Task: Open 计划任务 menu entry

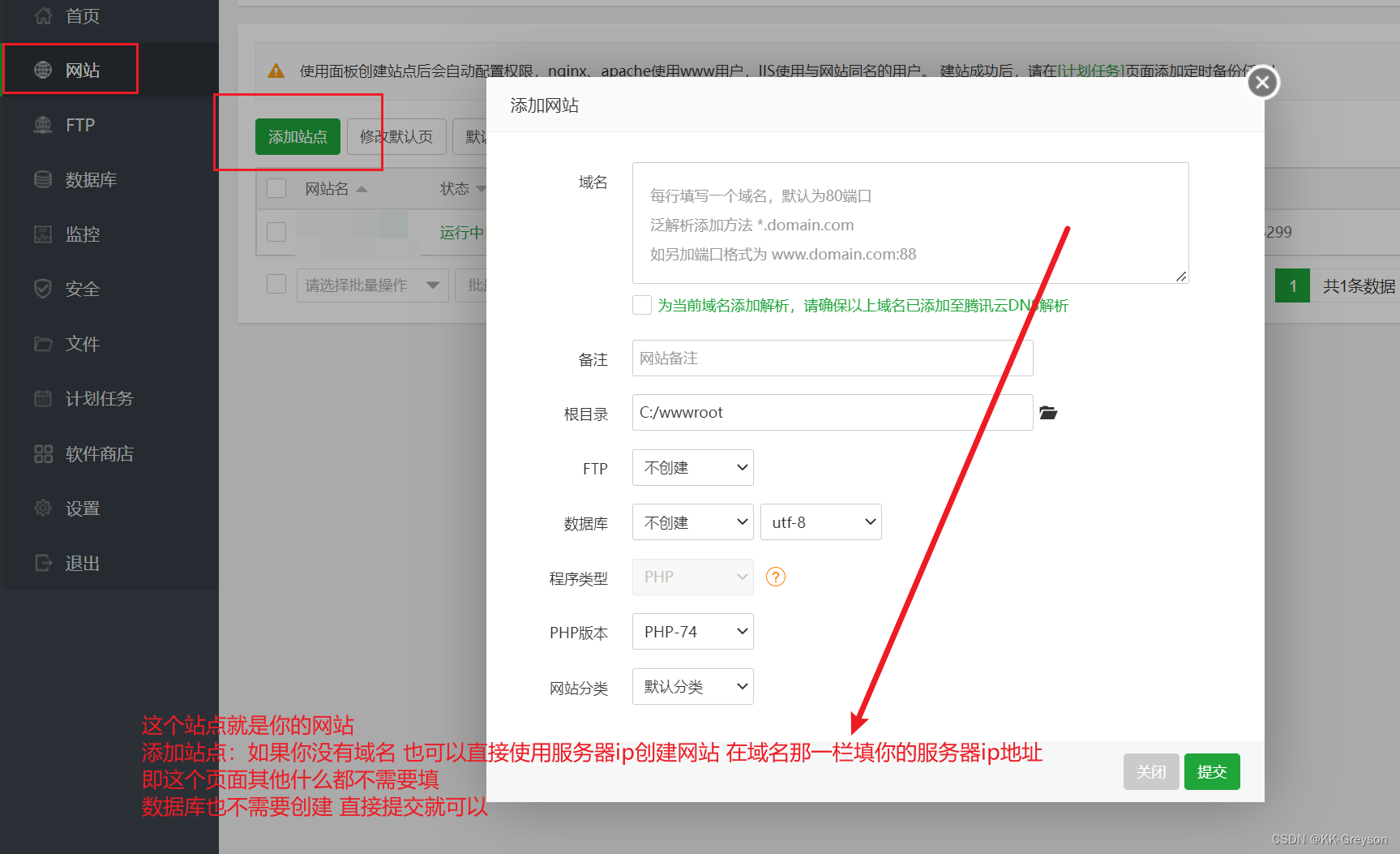Action: point(99,398)
